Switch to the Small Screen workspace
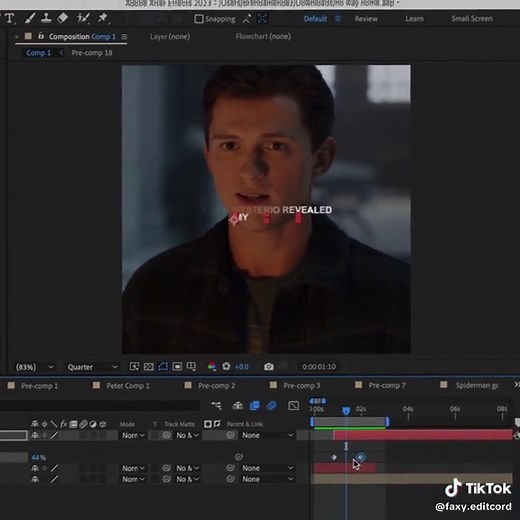This screenshot has height=520, width=520. (472, 19)
